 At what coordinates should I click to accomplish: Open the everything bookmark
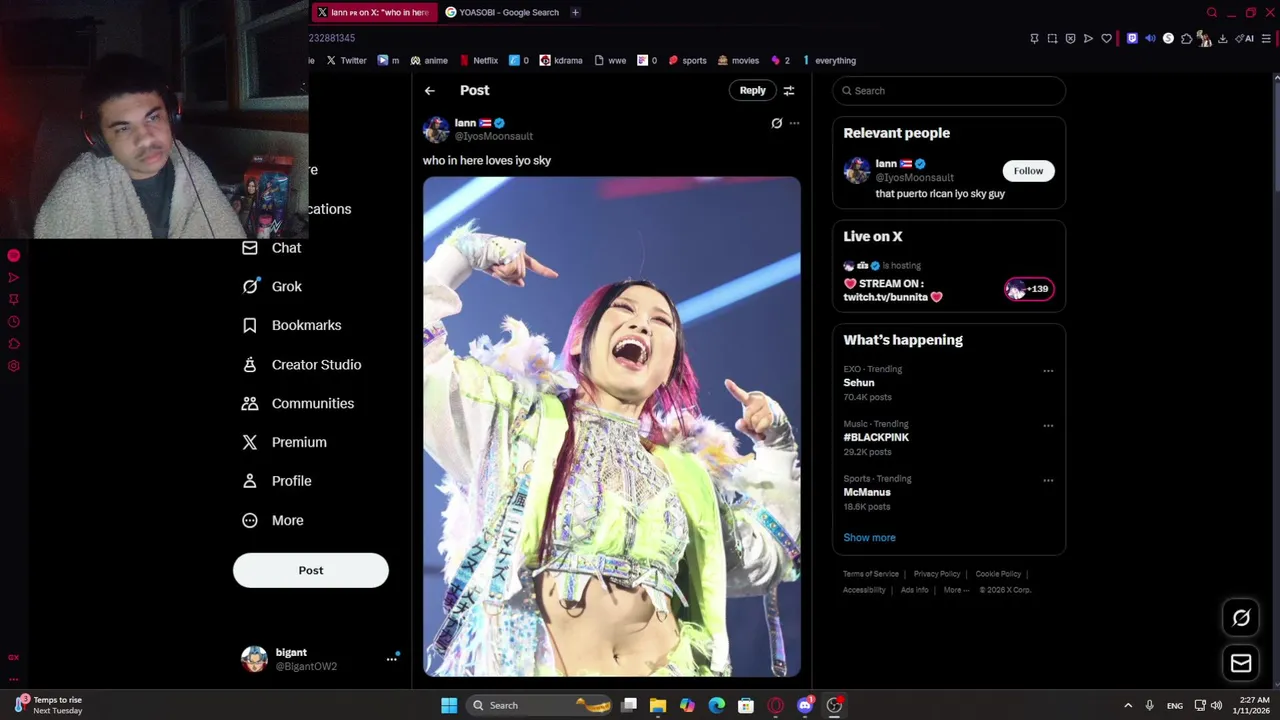click(x=828, y=61)
